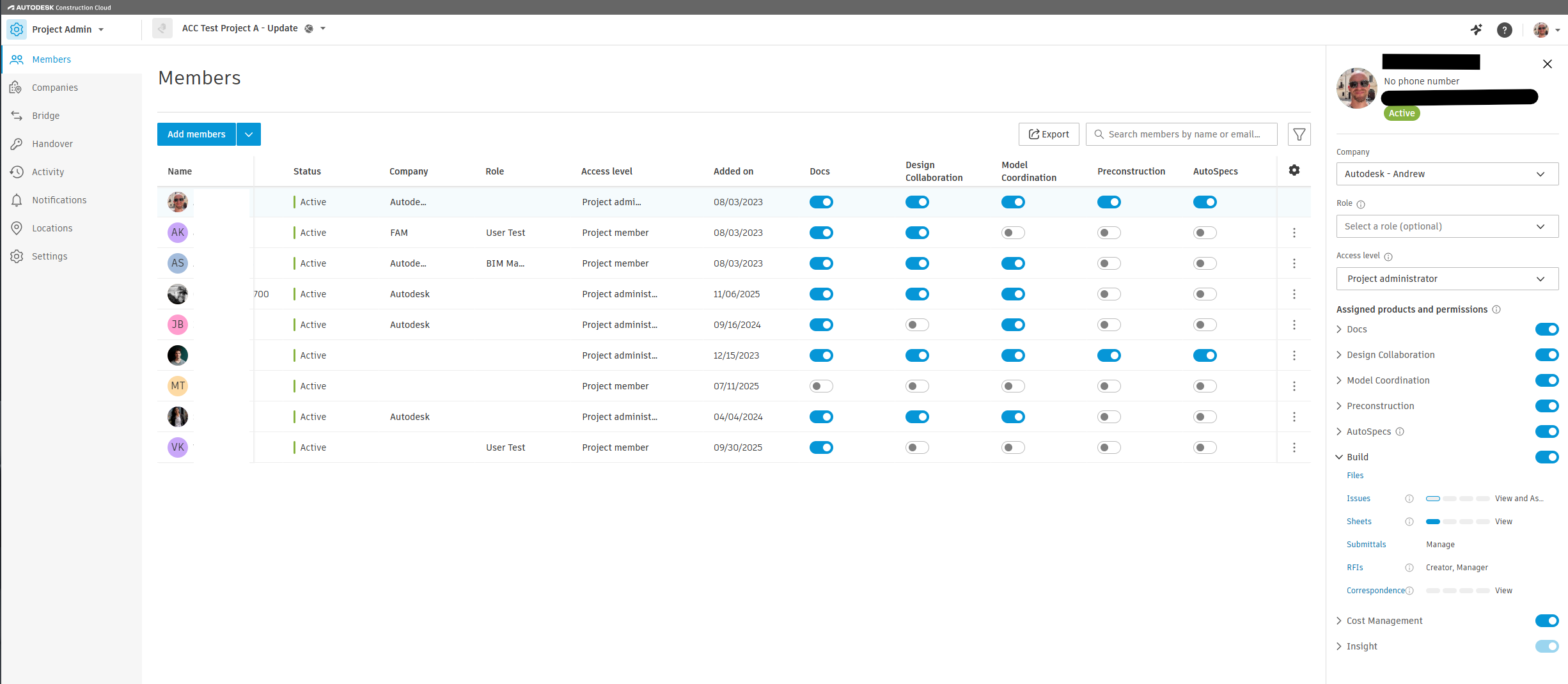Open the RFIs link under Build
Image resolution: width=1568 pixels, height=684 pixels.
1354,568
